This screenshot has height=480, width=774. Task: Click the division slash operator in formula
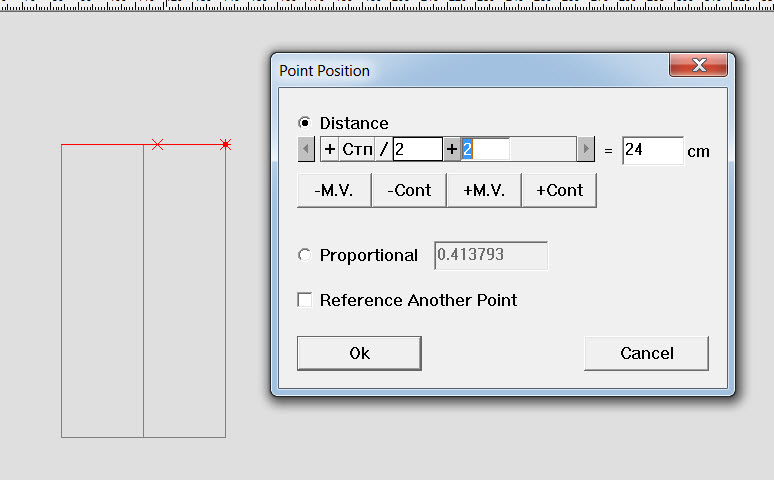(384, 150)
